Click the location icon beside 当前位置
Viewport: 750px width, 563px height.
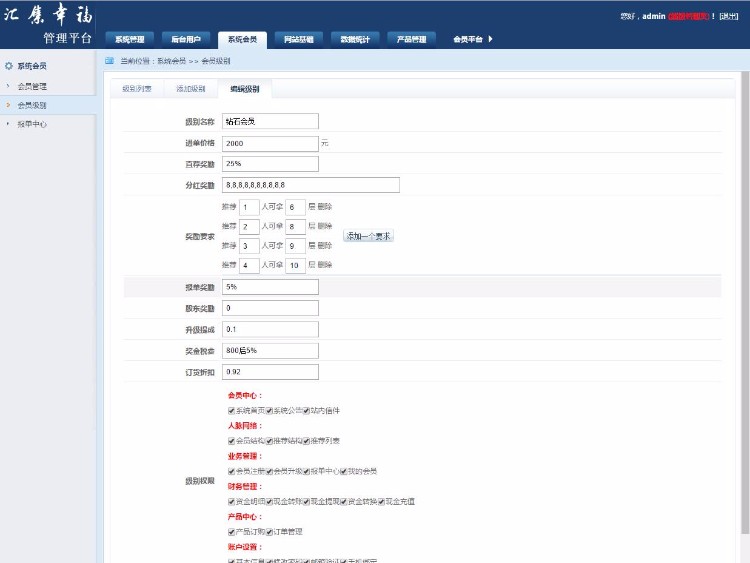(110, 61)
